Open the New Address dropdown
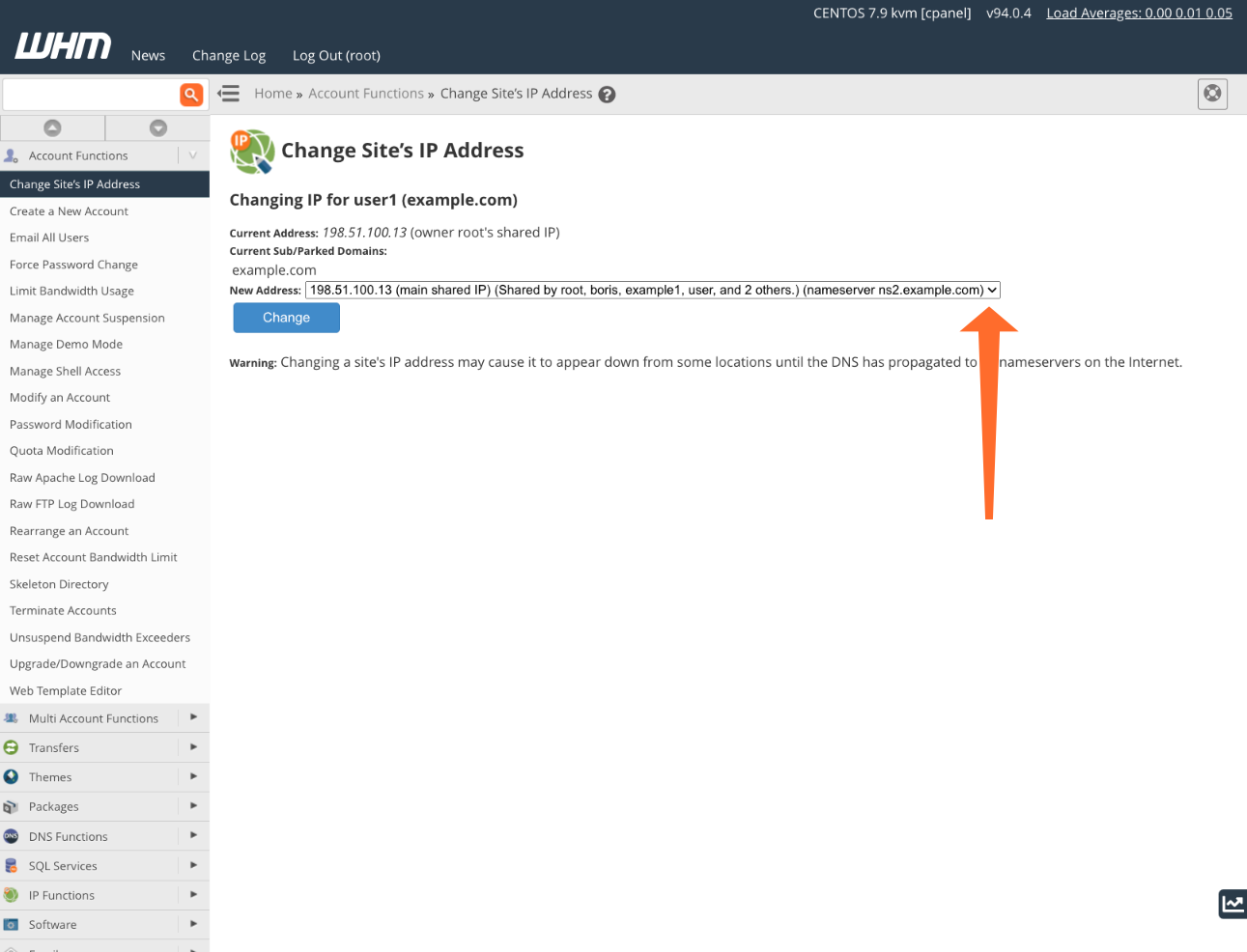1247x952 pixels. pyautogui.click(x=652, y=290)
